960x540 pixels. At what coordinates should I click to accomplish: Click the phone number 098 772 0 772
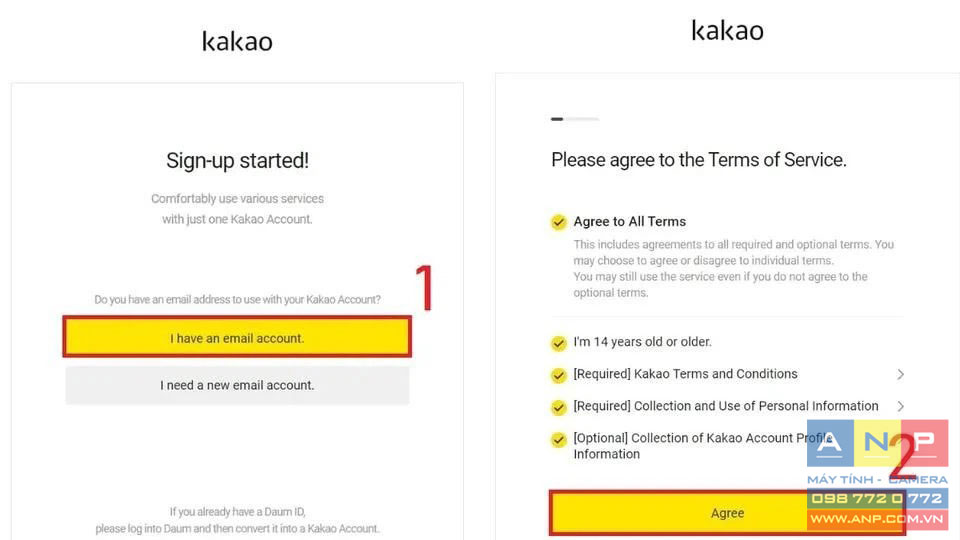click(877, 498)
